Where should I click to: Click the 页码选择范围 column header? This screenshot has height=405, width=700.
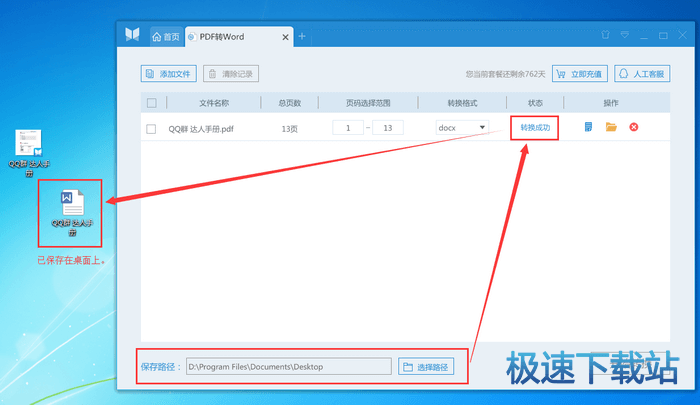[x=368, y=103]
